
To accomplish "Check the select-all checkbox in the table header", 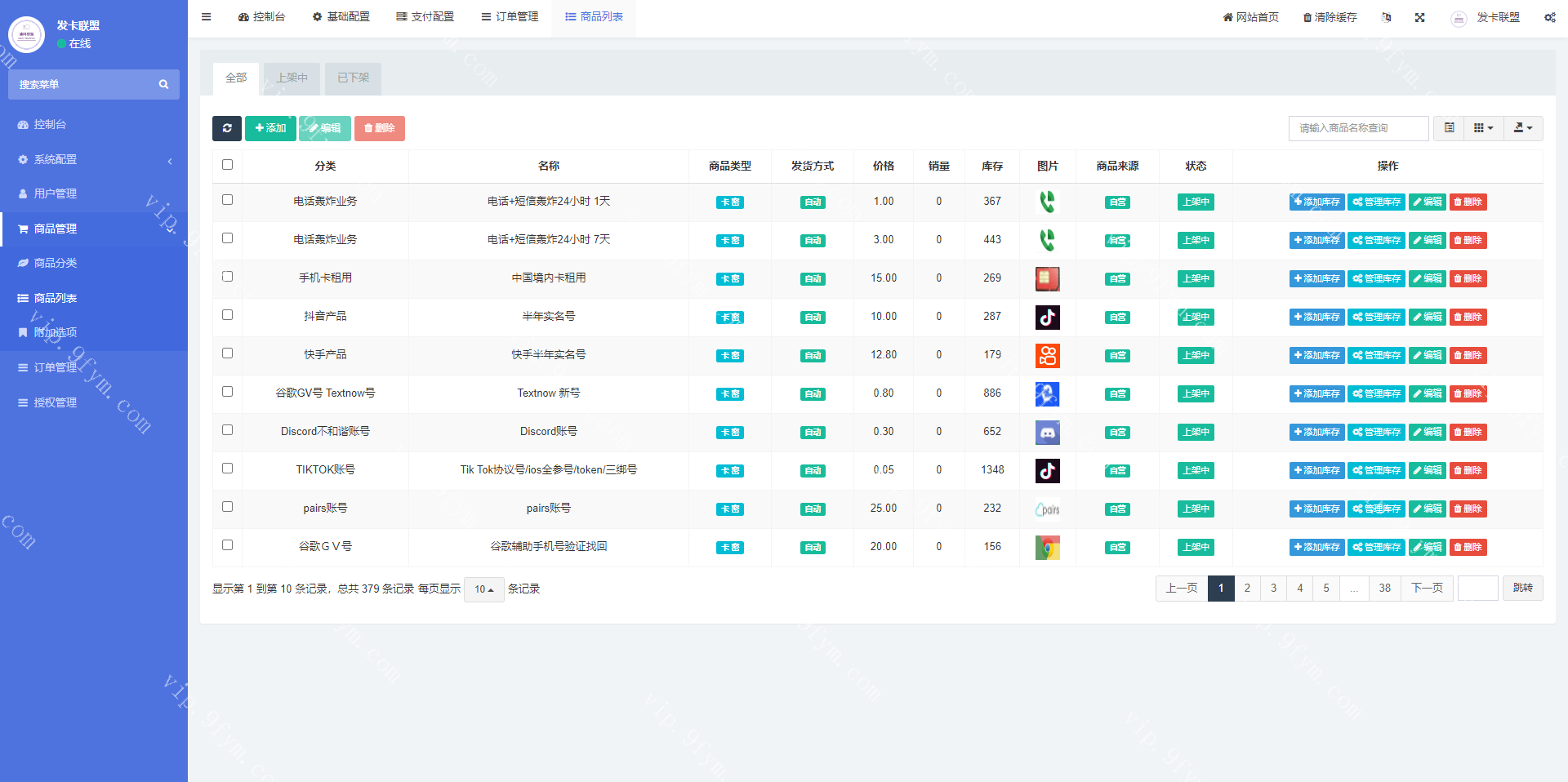I will [x=227, y=165].
